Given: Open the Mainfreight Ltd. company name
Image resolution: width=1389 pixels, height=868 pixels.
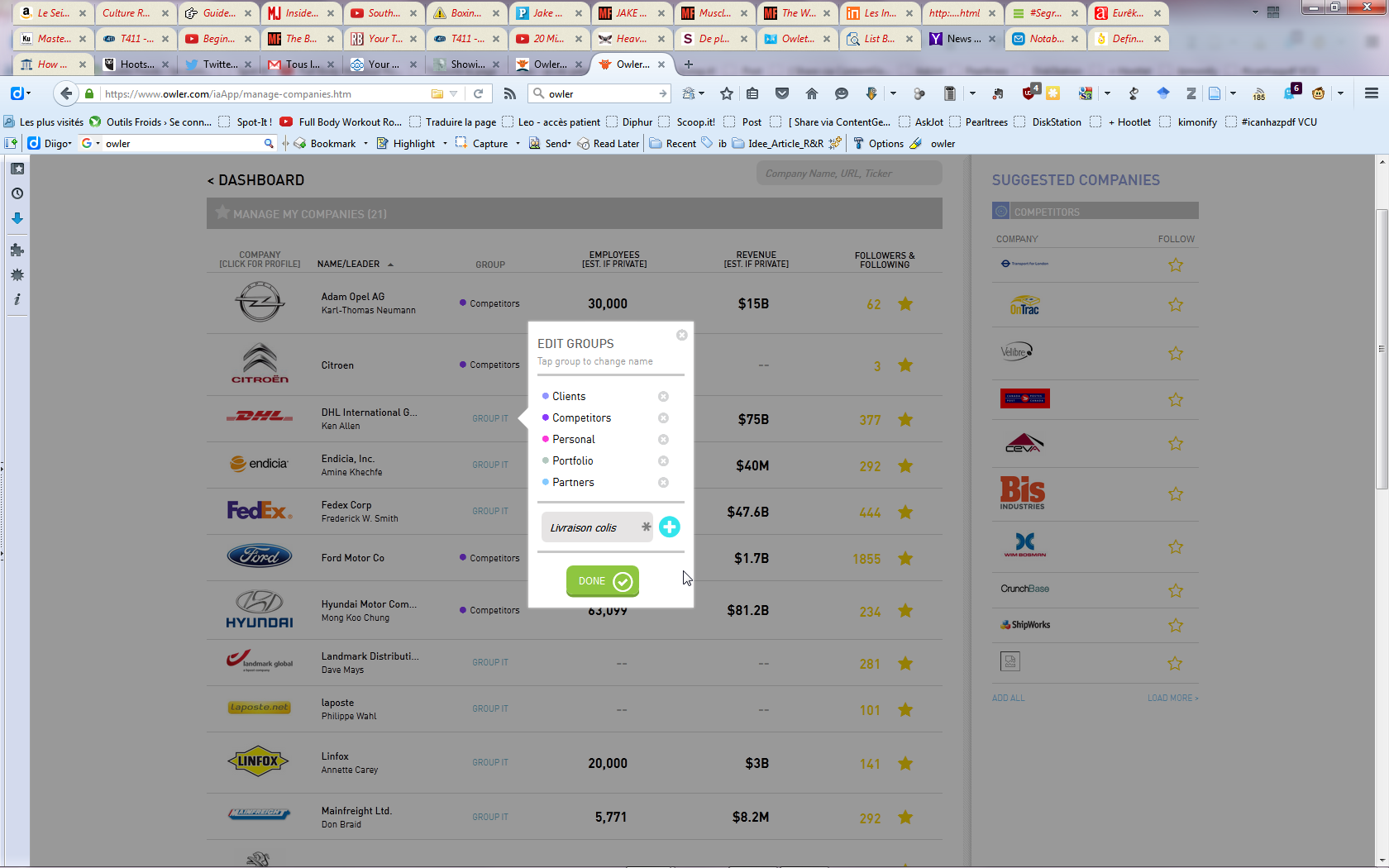Looking at the screenshot, I should [x=356, y=811].
